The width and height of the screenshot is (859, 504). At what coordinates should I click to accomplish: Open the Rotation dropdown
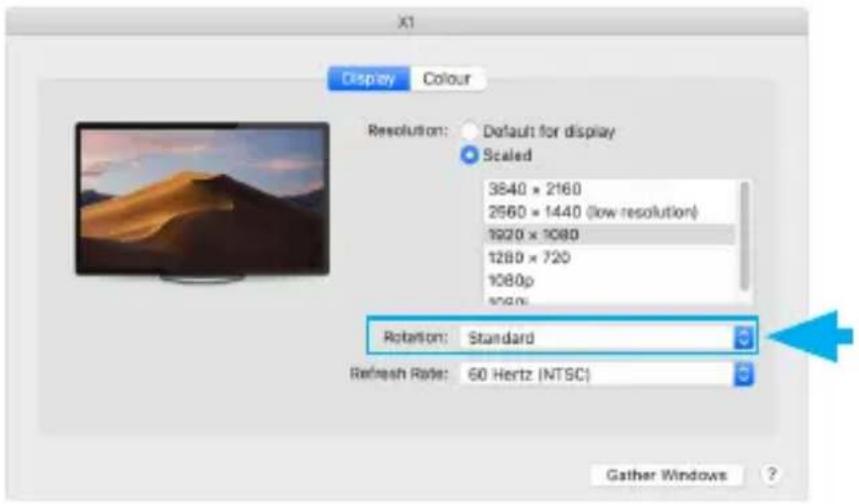coord(607,337)
